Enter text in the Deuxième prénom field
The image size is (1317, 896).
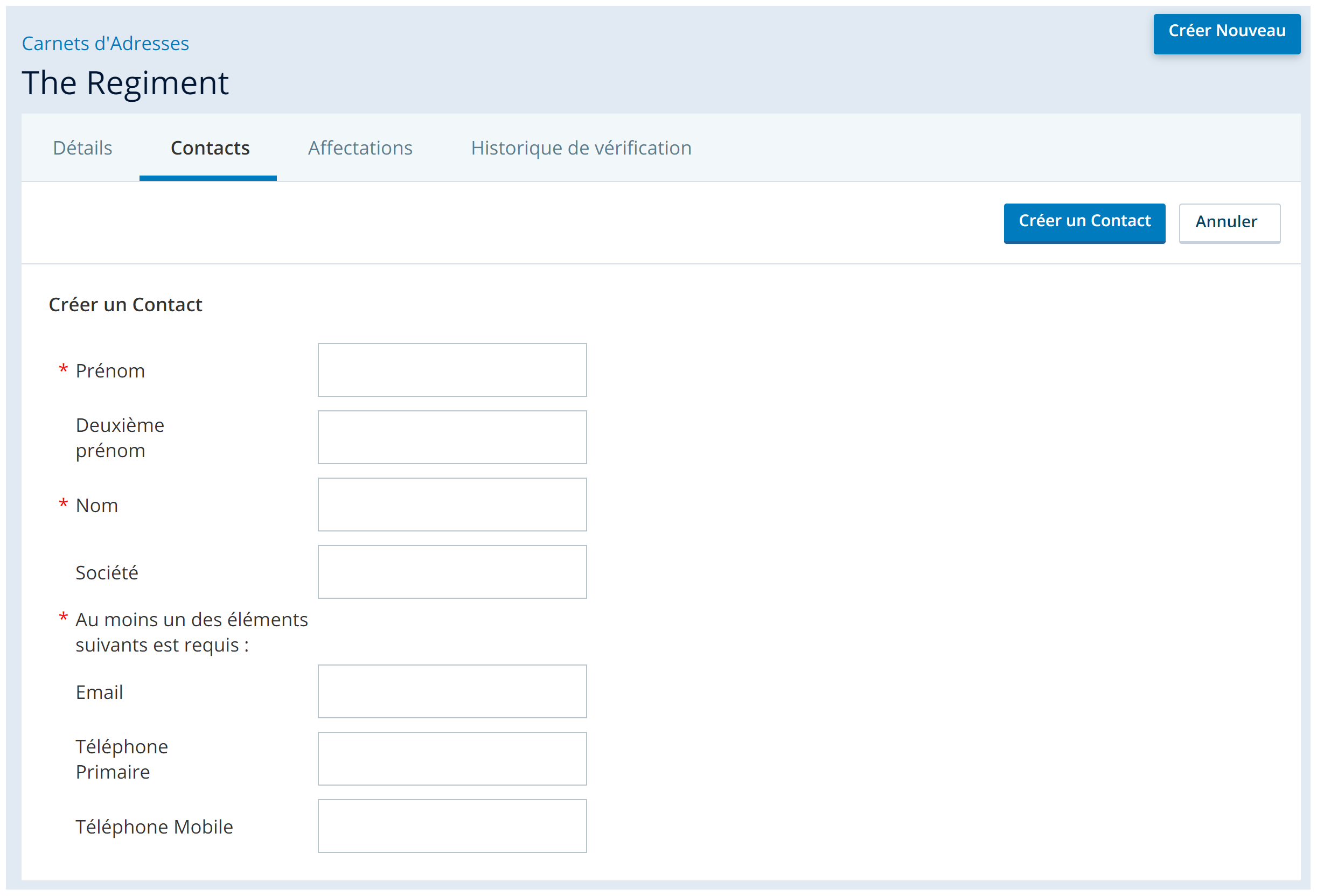tap(452, 437)
